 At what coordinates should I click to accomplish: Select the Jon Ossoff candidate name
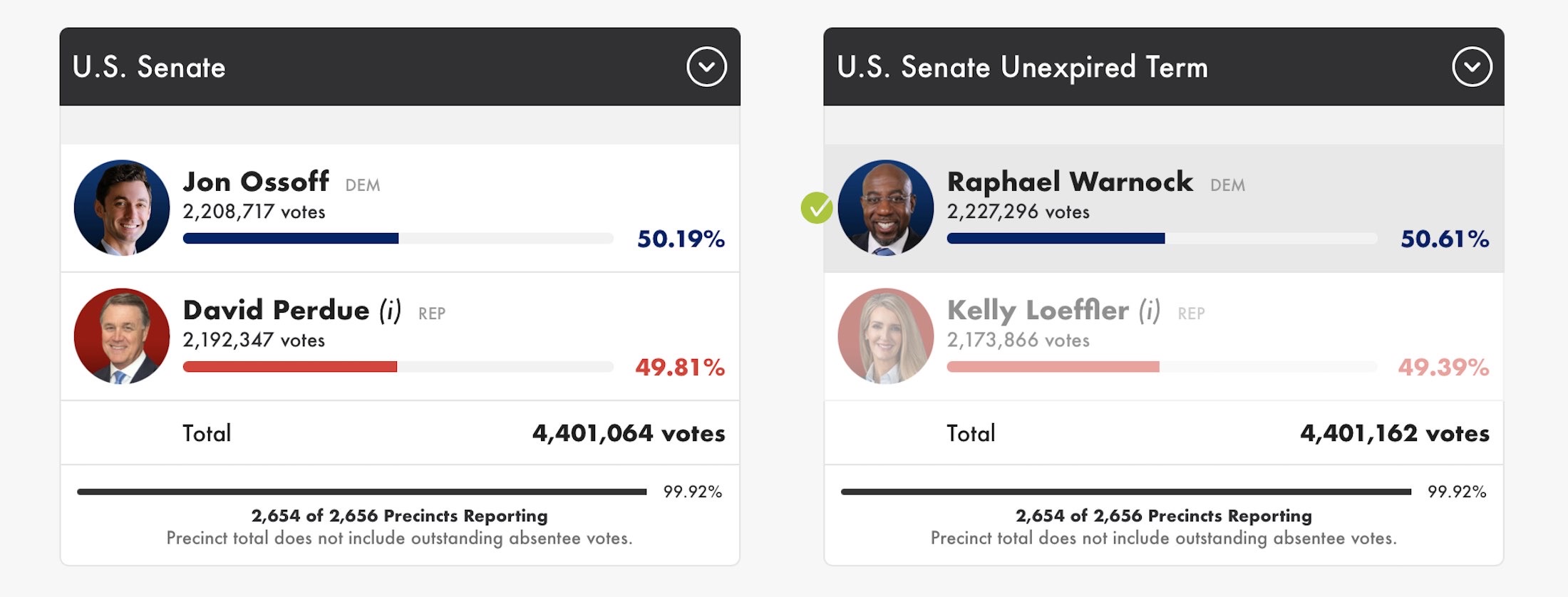click(x=256, y=182)
